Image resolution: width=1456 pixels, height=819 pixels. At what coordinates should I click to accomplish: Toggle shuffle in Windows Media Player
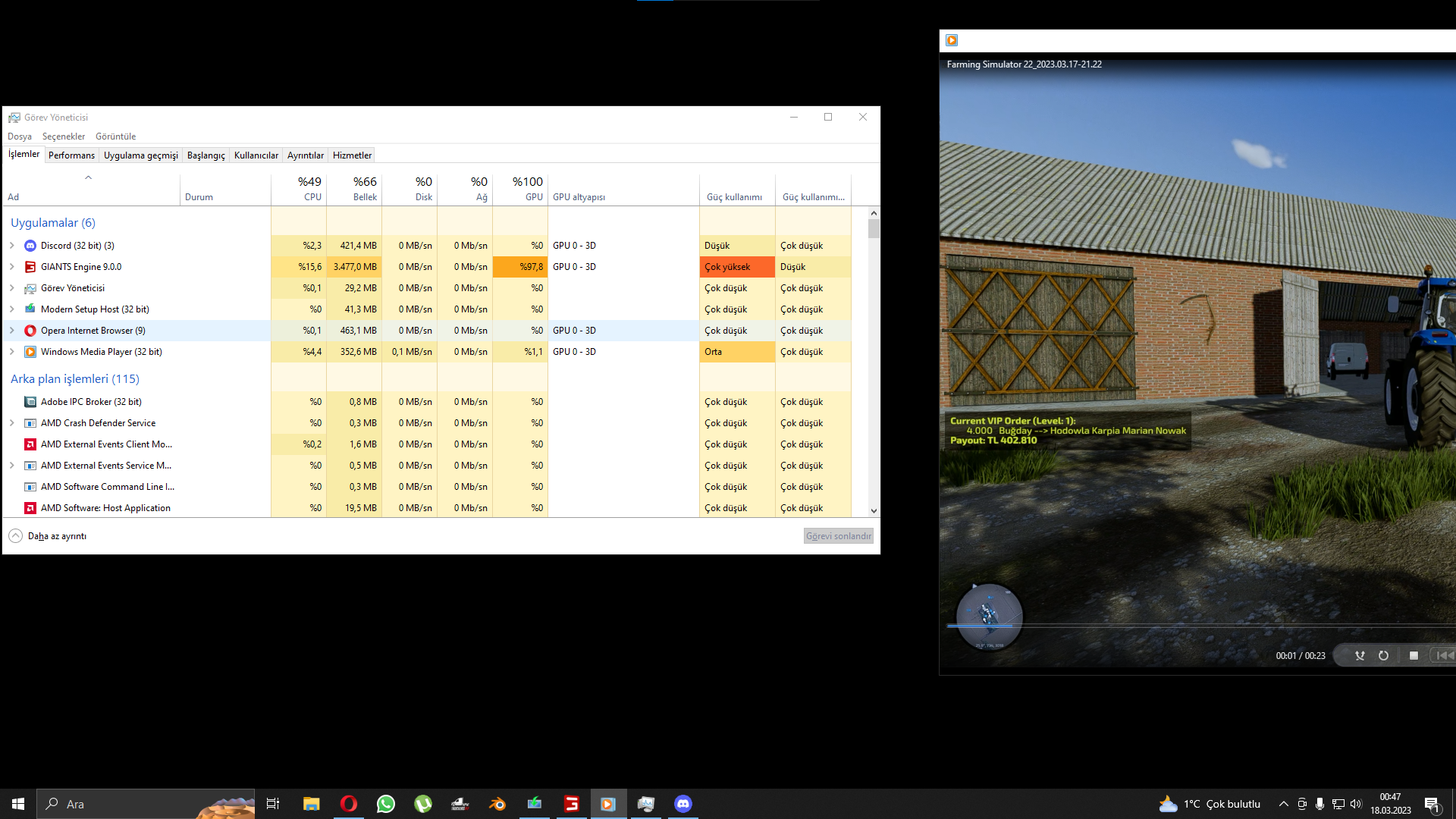pos(1360,656)
